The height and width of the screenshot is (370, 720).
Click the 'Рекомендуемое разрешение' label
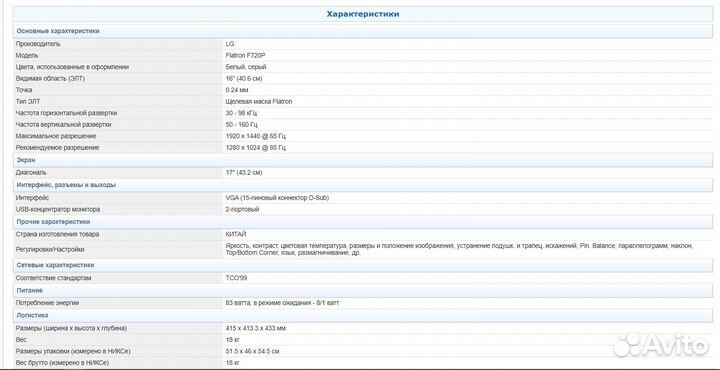57,148
